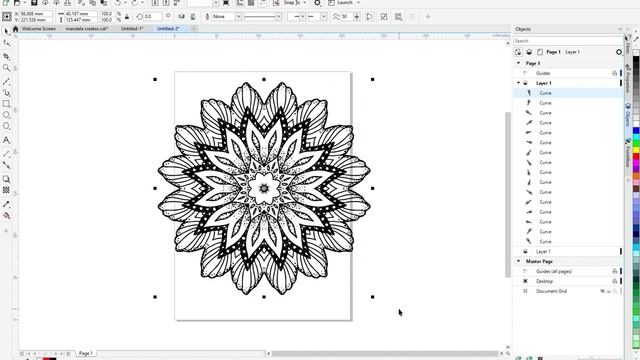Select the Crop tool
This screenshot has height=360, width=640.
pos(6,56)
